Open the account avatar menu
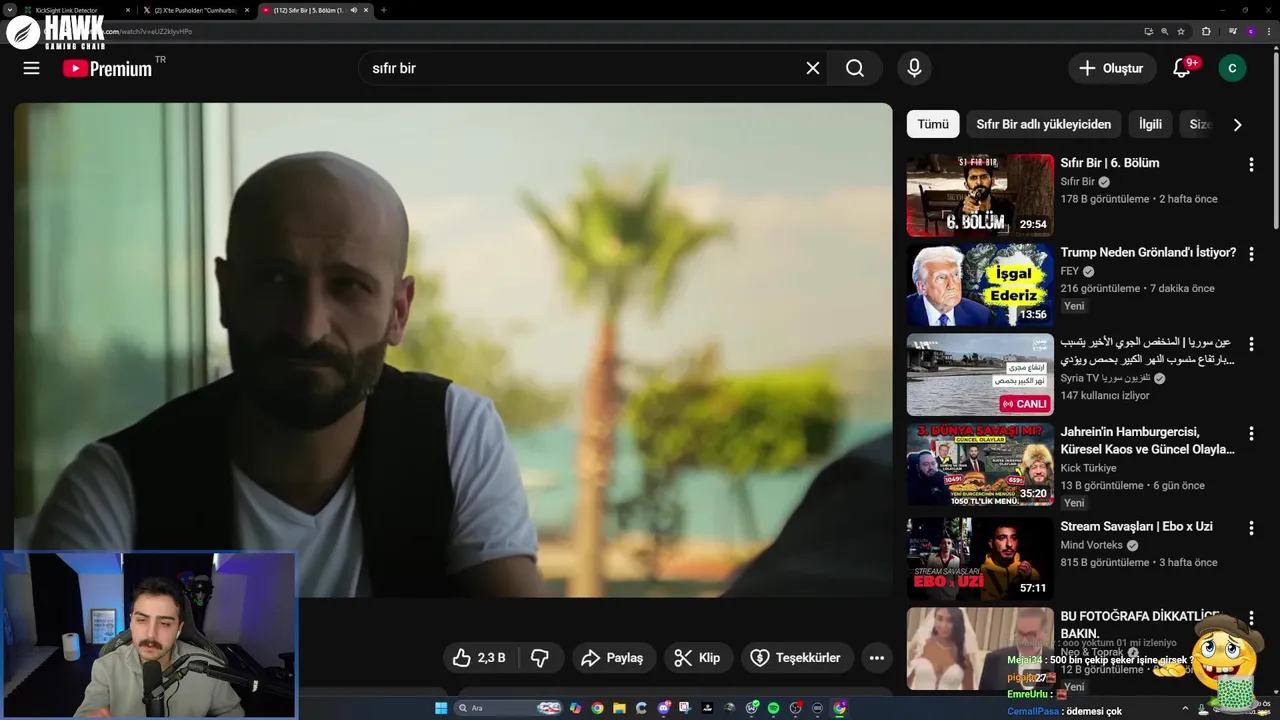The image size is (1280, 720). tap(1232, 68)
